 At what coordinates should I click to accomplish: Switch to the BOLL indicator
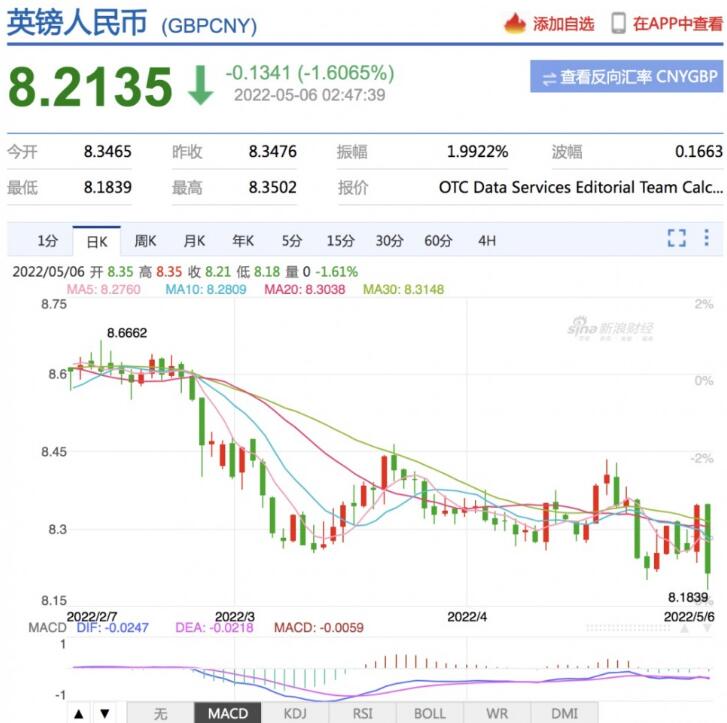click(x=430, y=713)
